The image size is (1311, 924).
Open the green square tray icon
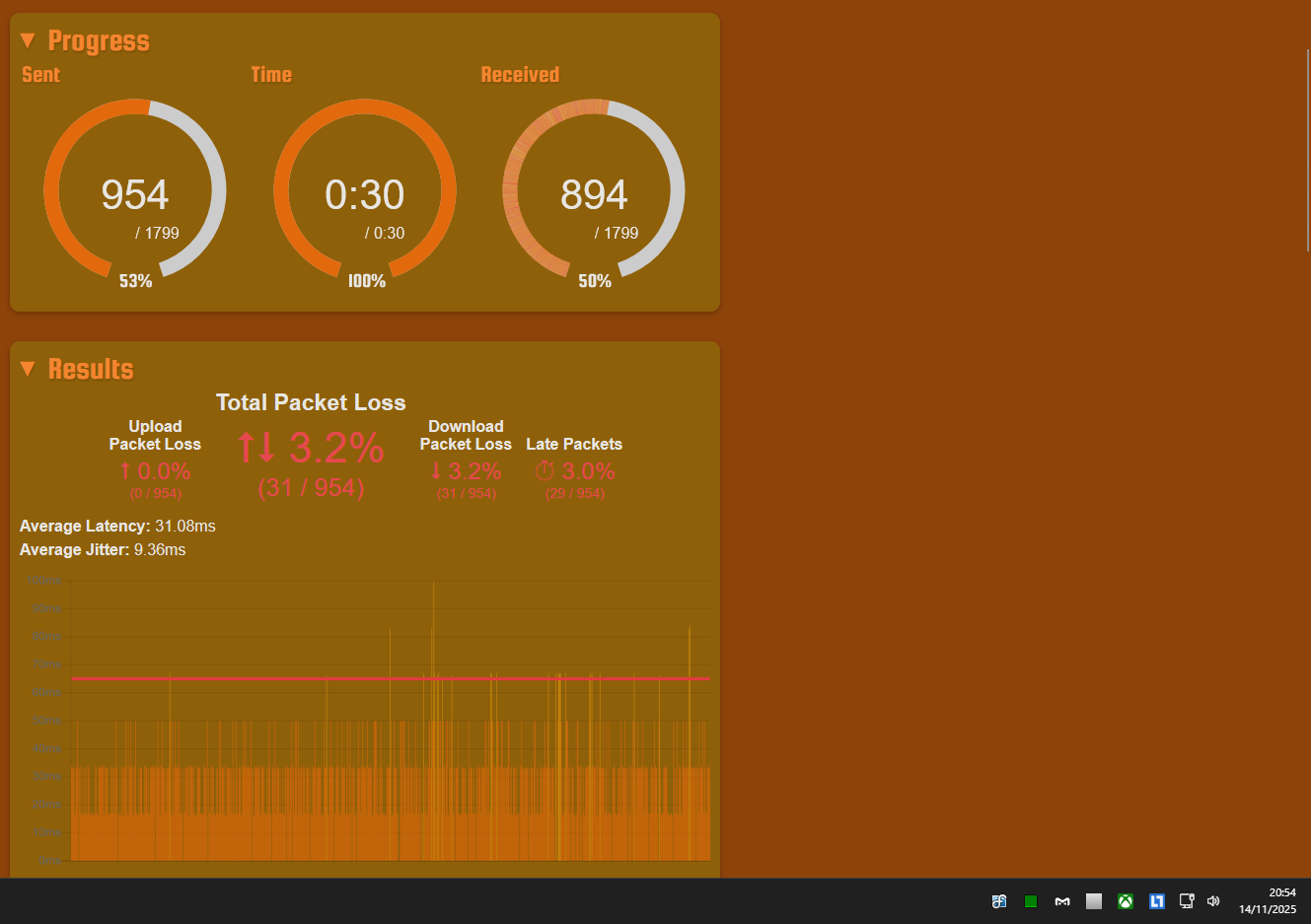pos(1031,901)
